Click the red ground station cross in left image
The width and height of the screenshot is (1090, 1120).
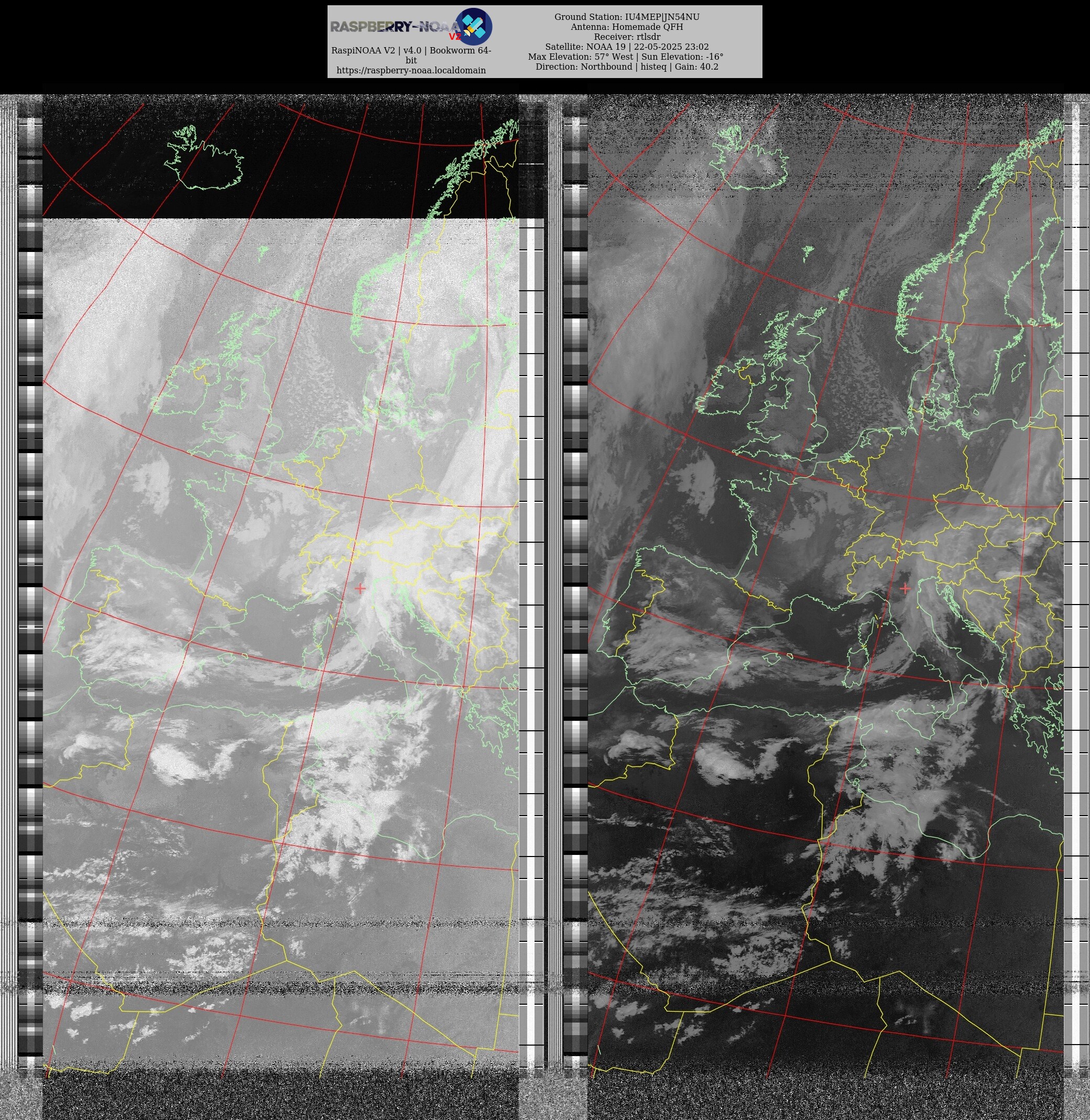point(359,588)
